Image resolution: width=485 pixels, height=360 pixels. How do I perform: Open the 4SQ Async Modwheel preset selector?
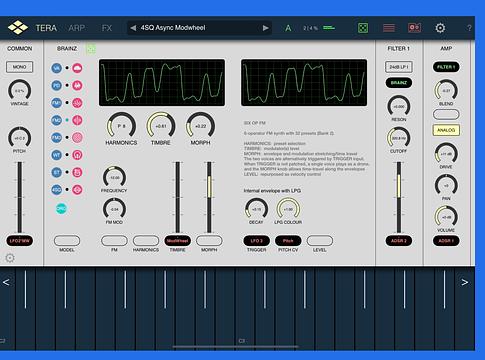tap(199, 28)
